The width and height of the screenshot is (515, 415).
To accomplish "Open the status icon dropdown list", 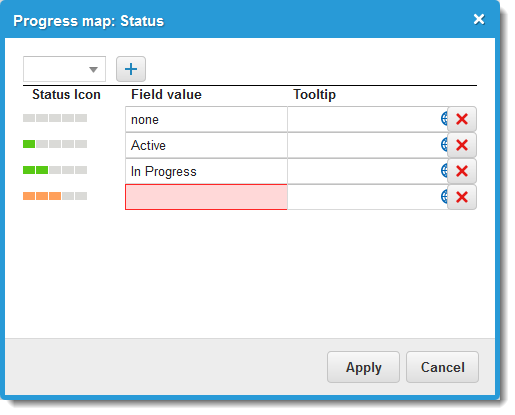I will (x=64, y=69).
